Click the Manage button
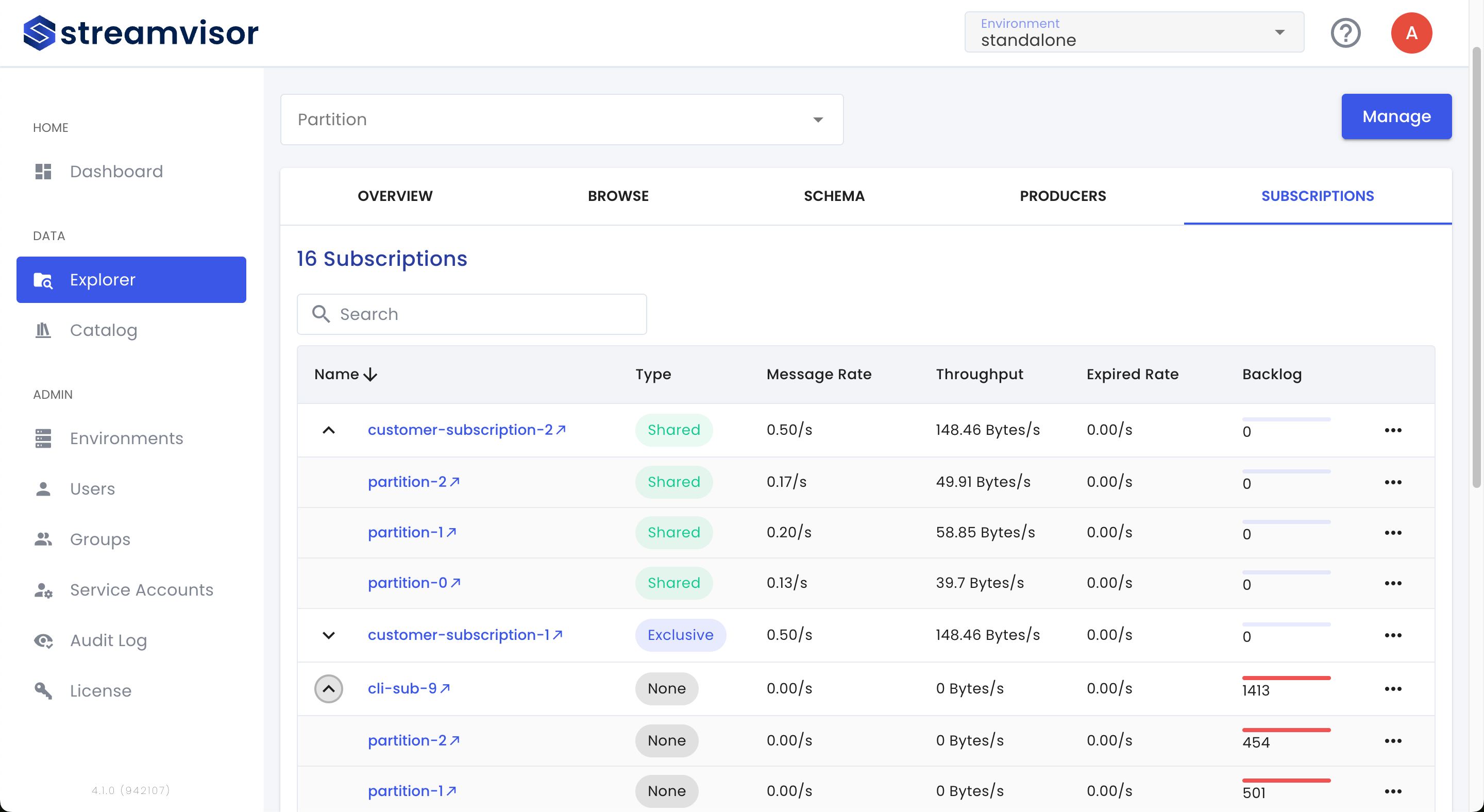 (x=1396, y=117)
